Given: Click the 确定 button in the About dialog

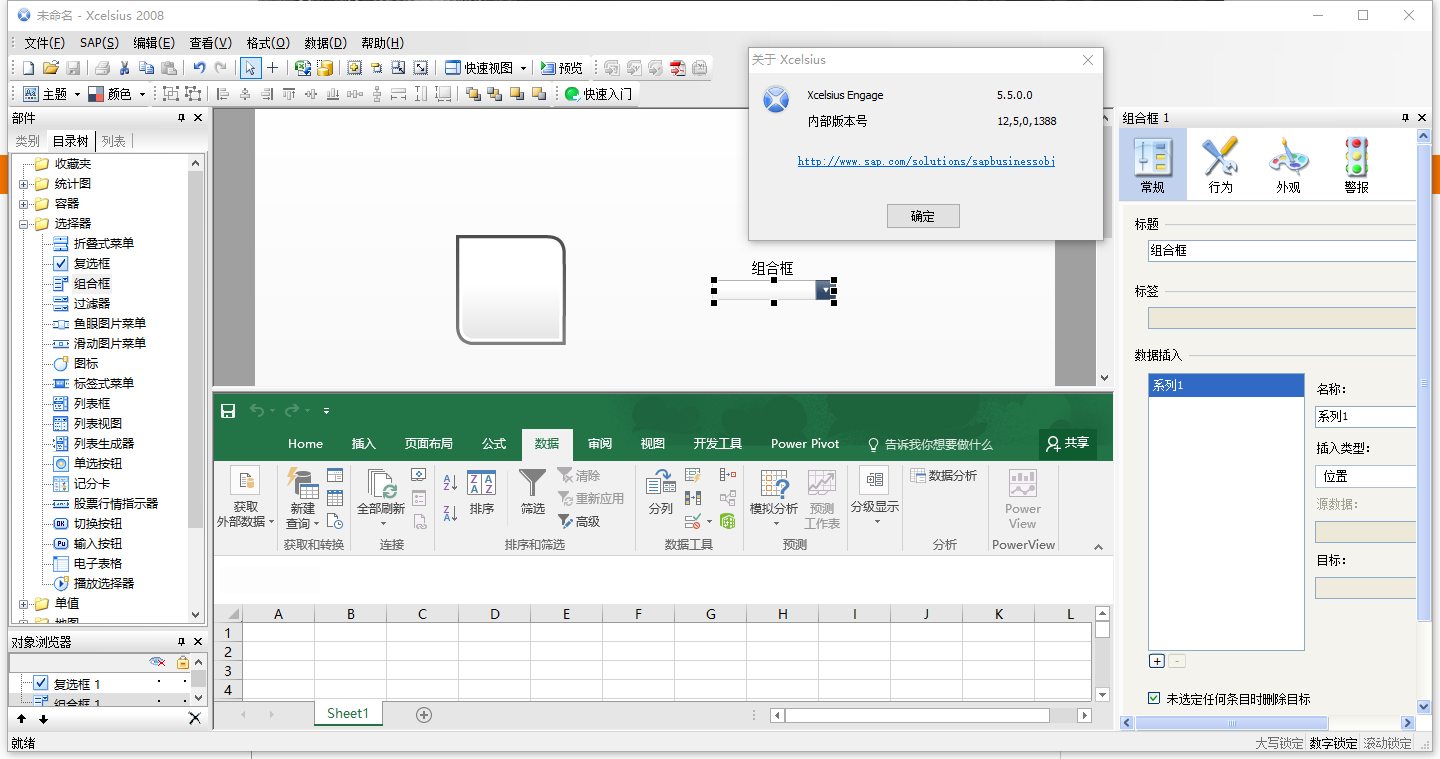Looking at the screenshot, I should point(923,216).
